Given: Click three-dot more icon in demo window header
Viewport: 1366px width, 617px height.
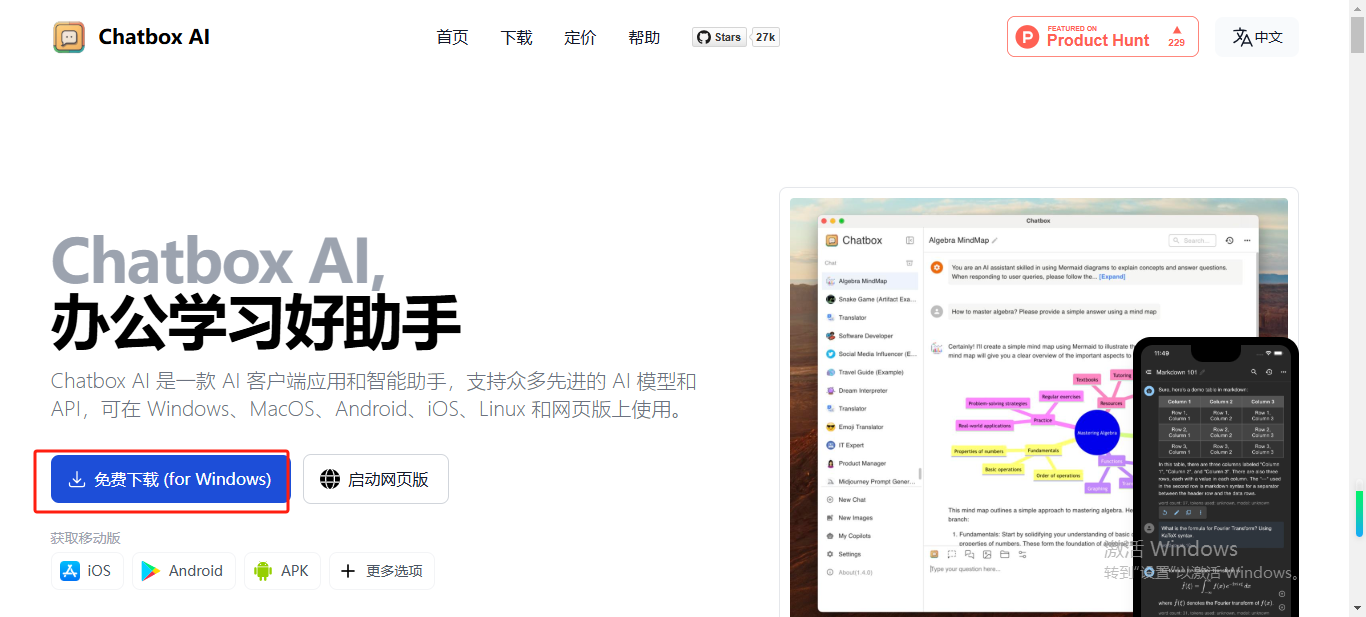Looking at the screenshot, I should tap(1248, 240).
